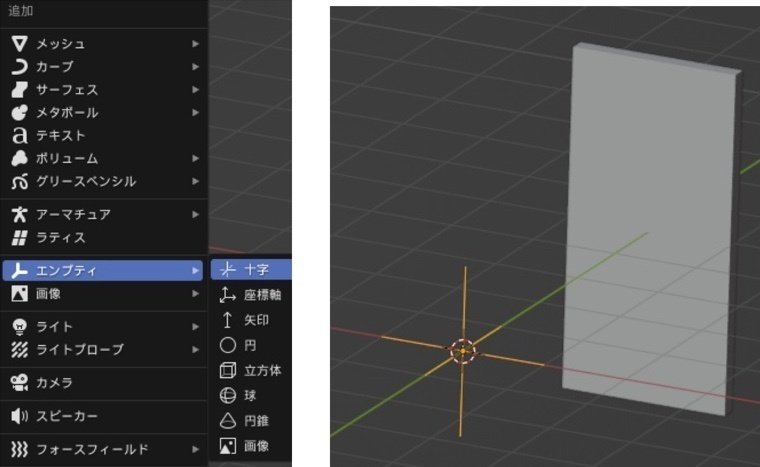Click the 円錐 cone icon in the submenu

(x=228, y=421)
